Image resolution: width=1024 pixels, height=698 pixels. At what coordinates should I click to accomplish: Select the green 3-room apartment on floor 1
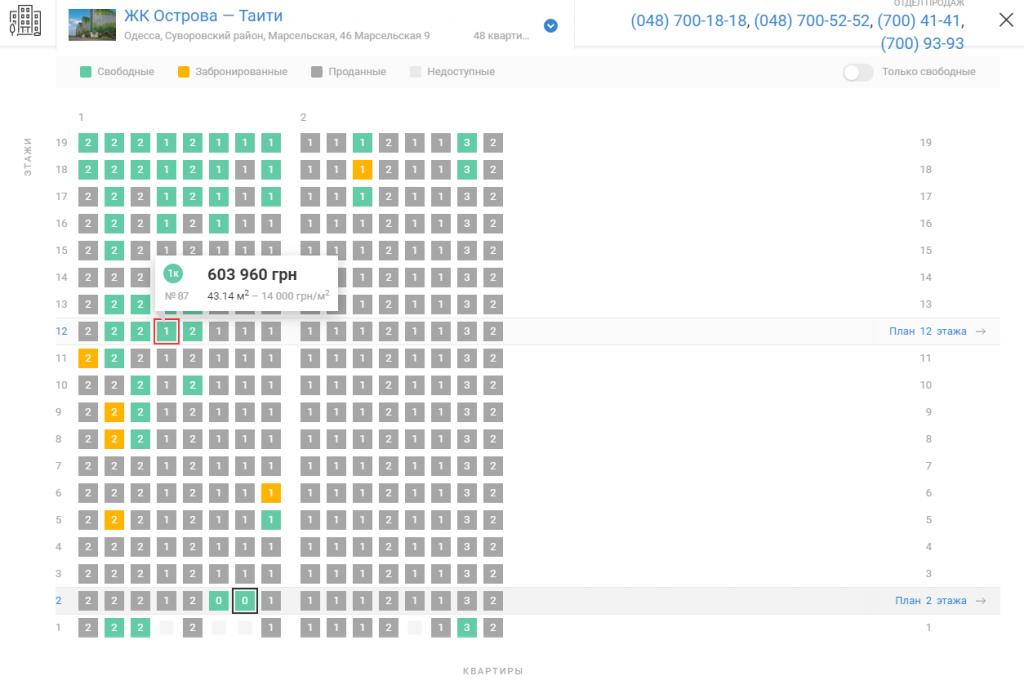[x=466, y=628]
